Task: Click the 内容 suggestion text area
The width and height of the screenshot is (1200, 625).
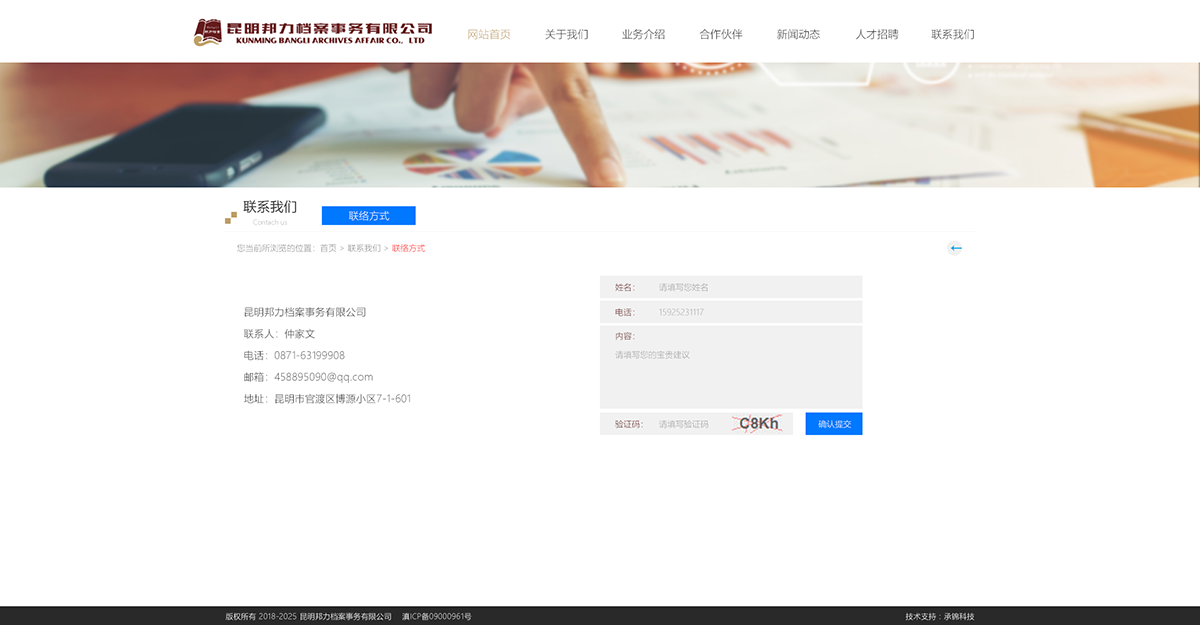Action: (x=730, y=370)
